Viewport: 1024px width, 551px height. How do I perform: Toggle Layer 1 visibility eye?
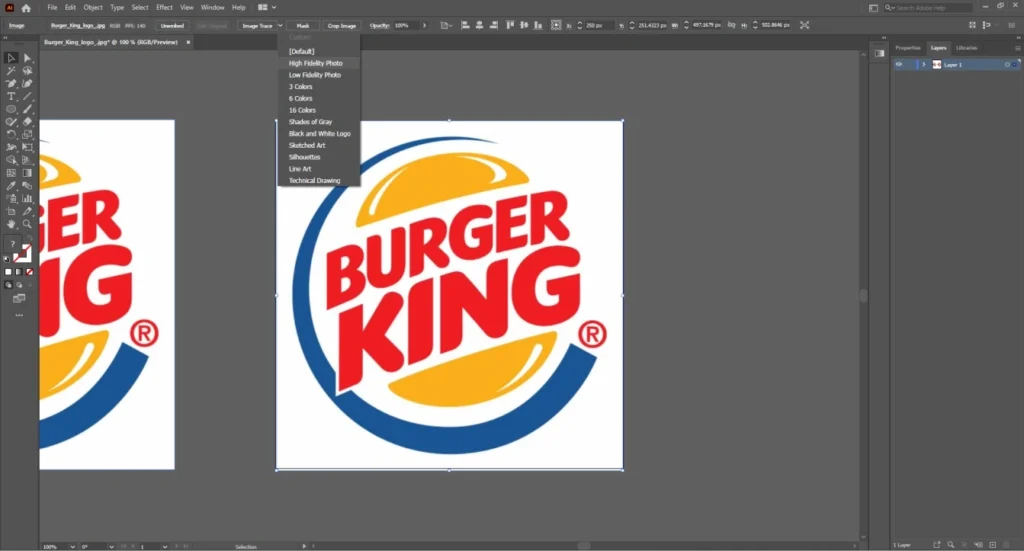[x=899, y=65]
